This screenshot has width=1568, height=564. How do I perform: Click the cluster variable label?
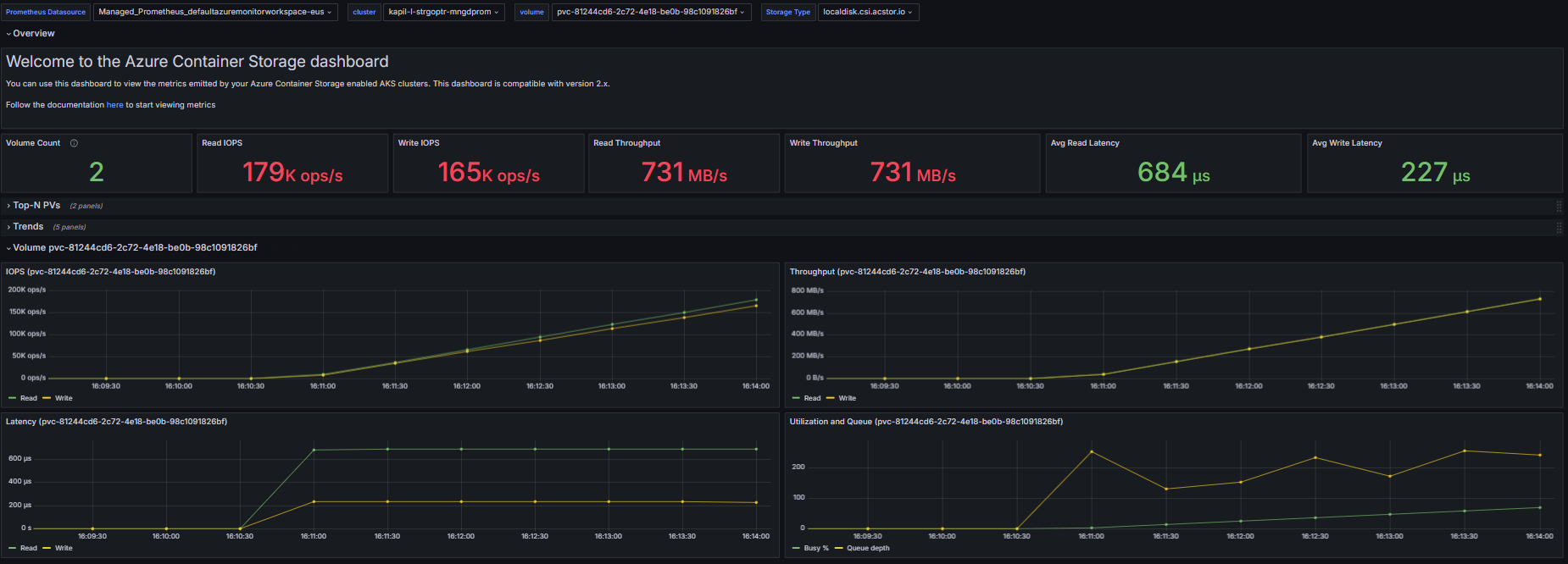tap(364, 12)
